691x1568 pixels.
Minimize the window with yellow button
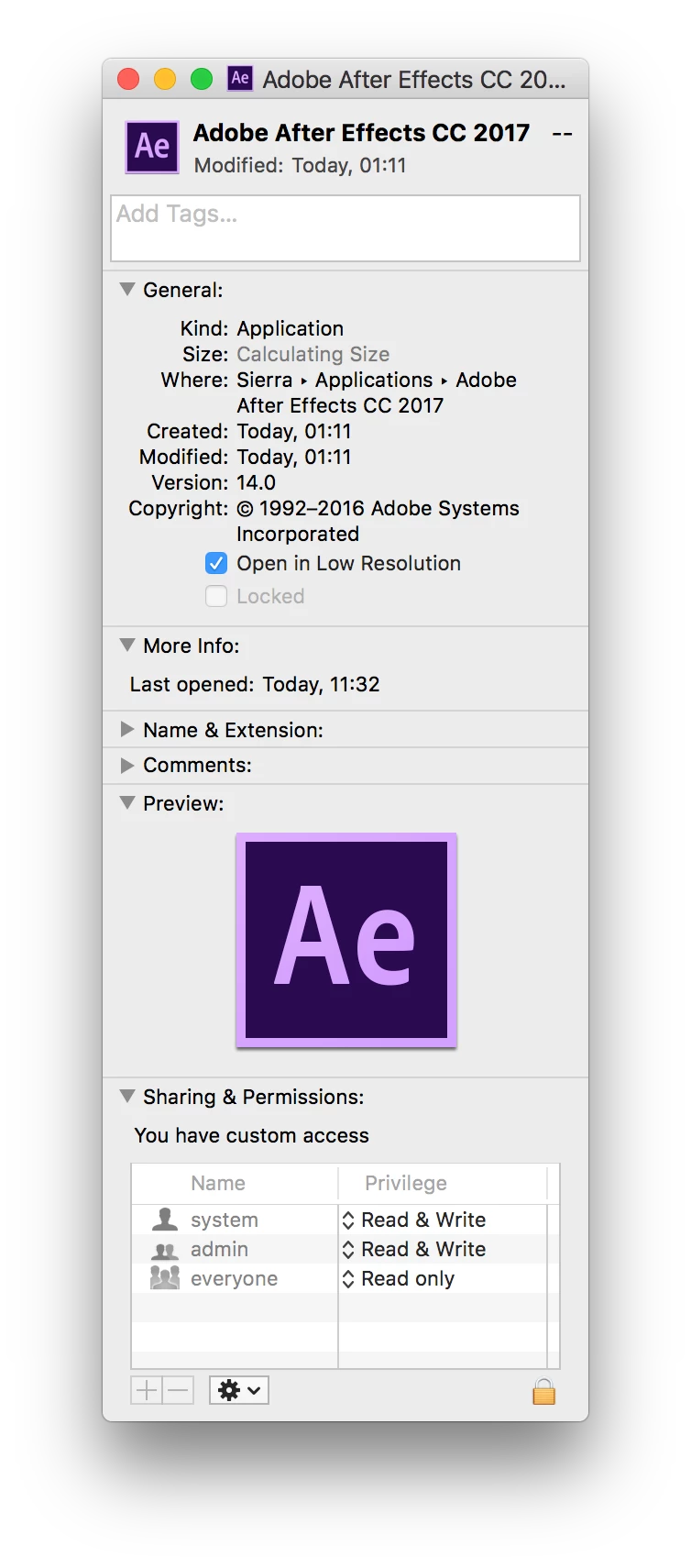tap(165, 79)
